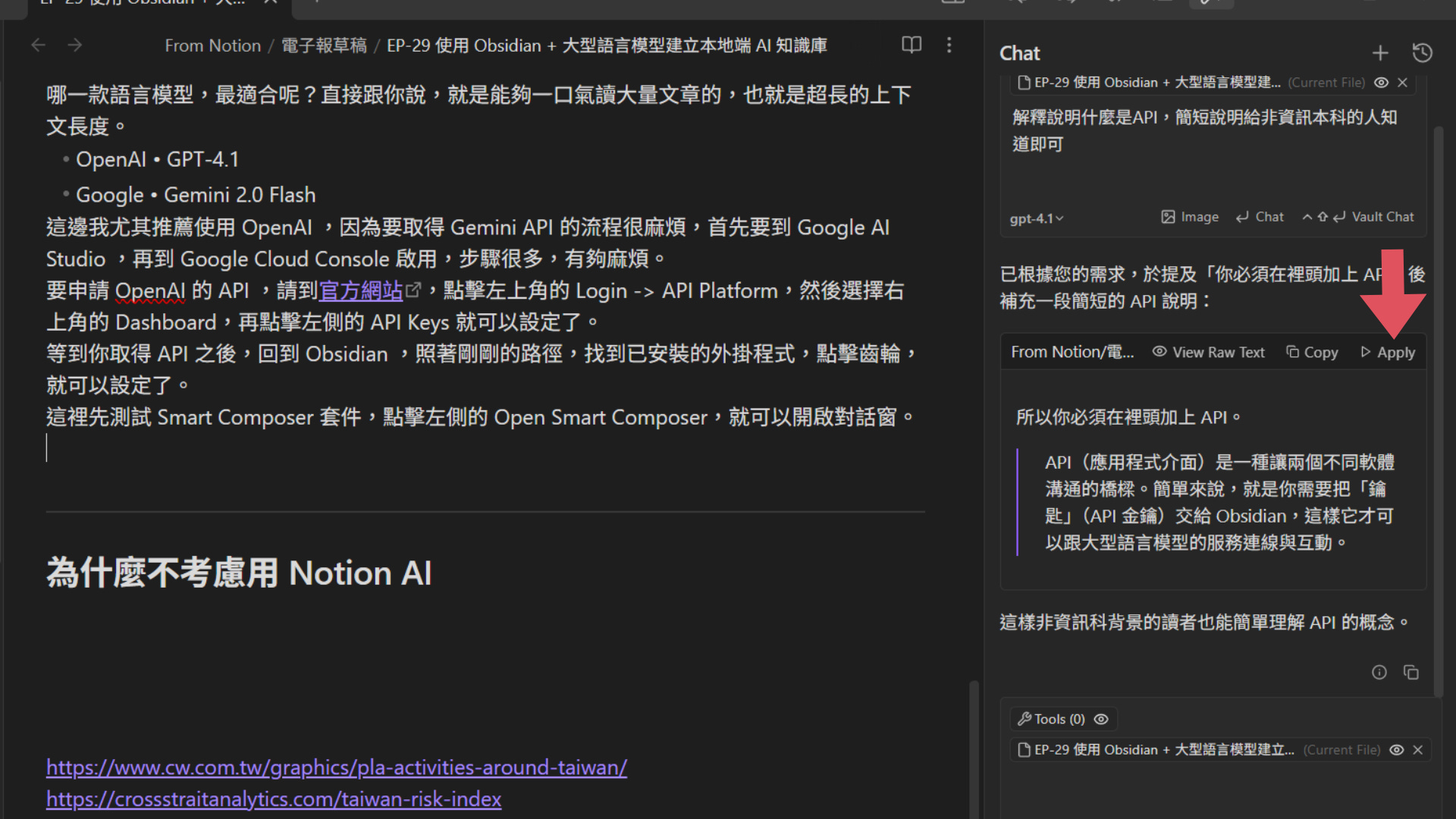Open the gpt-4.1 model dropdown
The image size is (1456, 819).
pyautogui.click(x=1036, y=218)
